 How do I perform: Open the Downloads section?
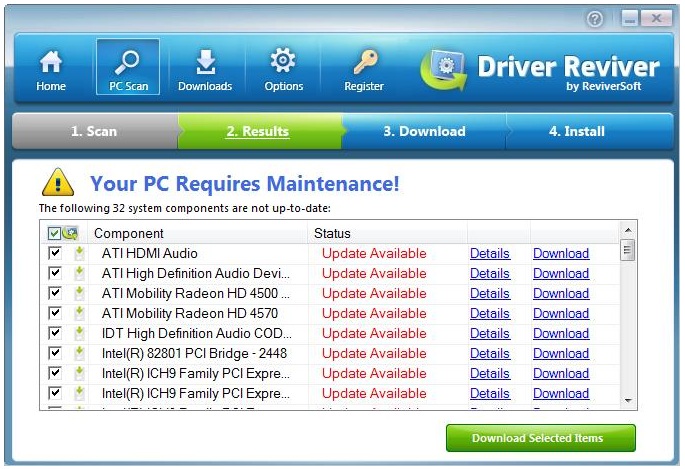tap(205, 68)
